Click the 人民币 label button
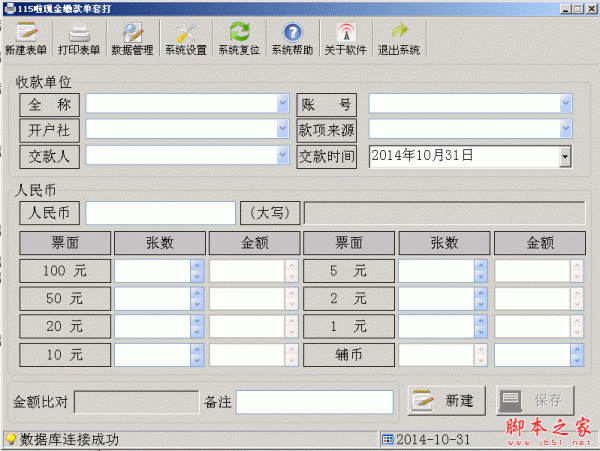 tap(49, 213)
